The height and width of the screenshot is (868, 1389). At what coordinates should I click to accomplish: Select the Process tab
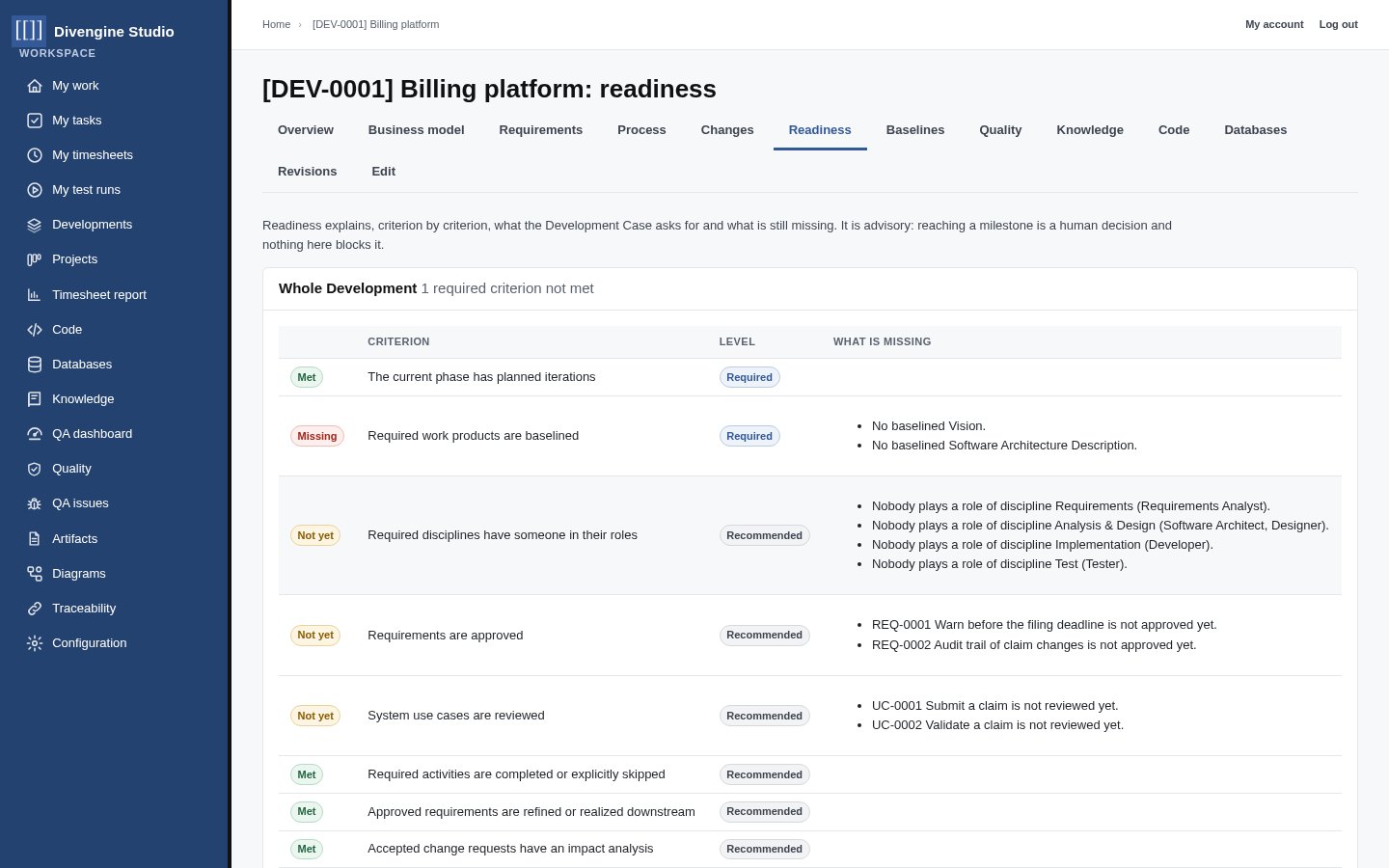point(641,130)
